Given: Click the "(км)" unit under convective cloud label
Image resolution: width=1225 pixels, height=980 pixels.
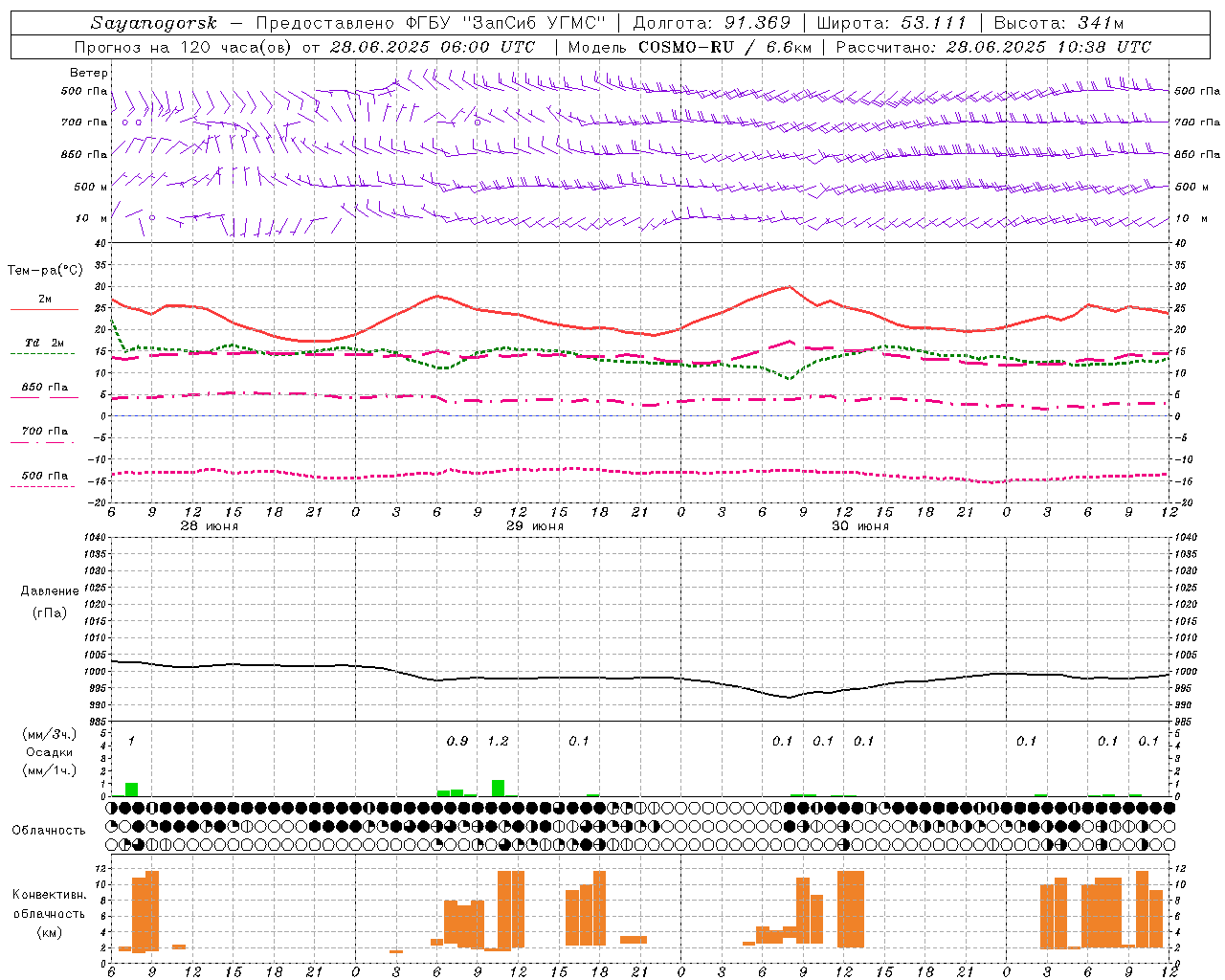Looking at the screenshot, I should (x=50, y=933).
